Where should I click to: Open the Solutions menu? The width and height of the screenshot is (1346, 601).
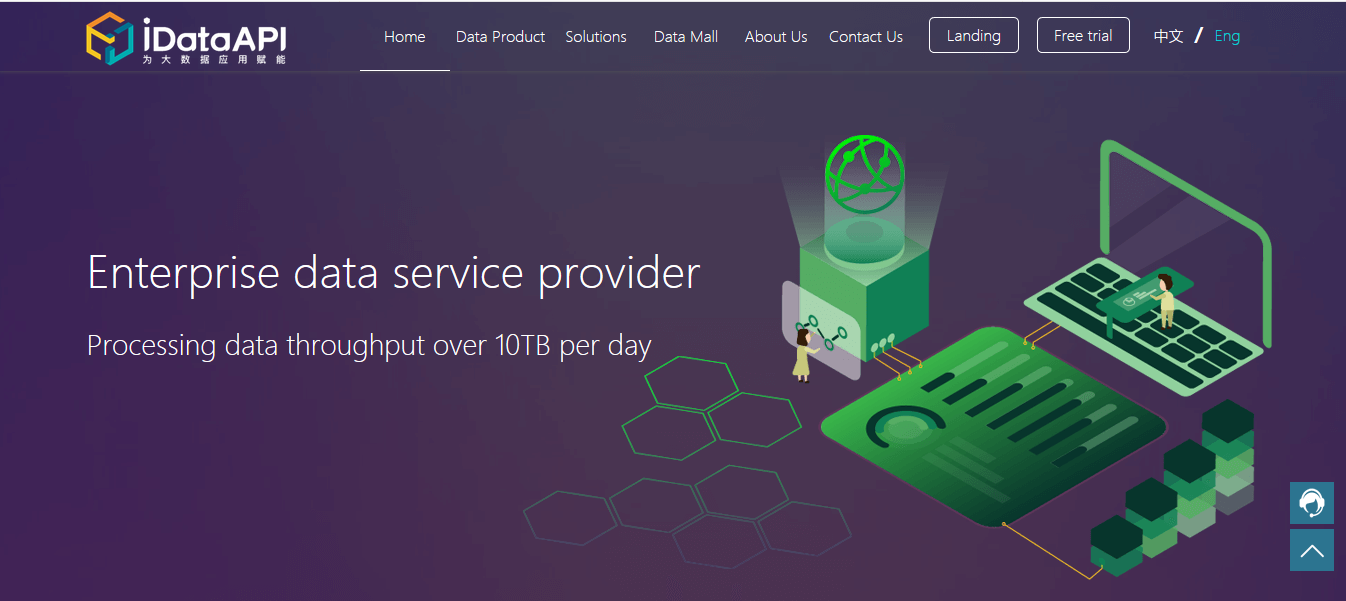coord(596,37)
